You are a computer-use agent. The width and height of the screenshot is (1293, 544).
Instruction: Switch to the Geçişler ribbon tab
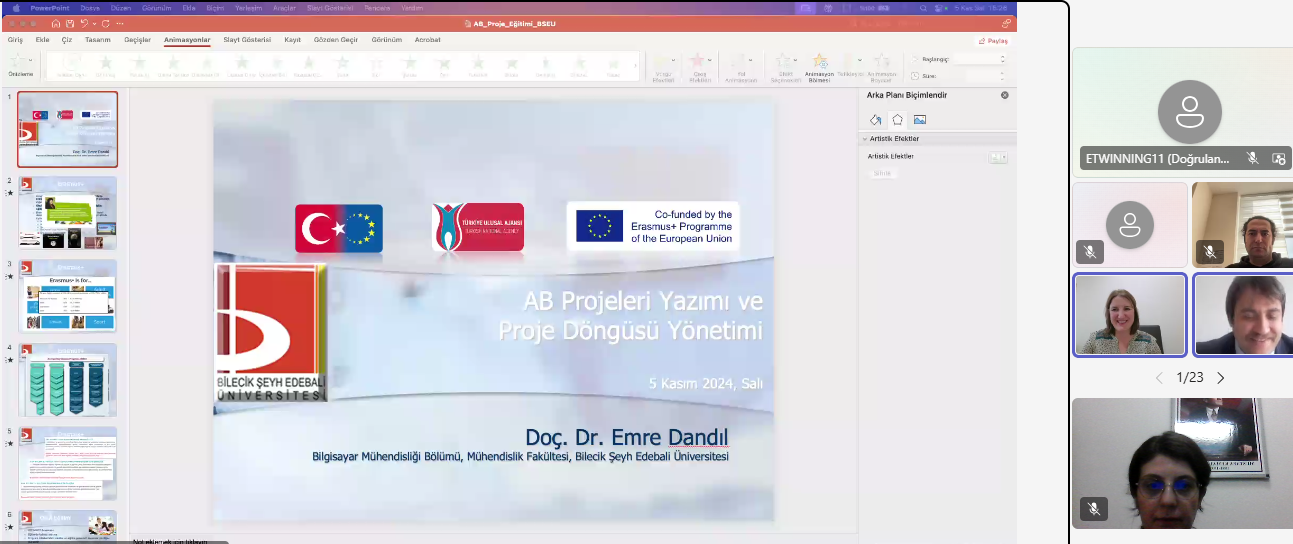[137, 40]
